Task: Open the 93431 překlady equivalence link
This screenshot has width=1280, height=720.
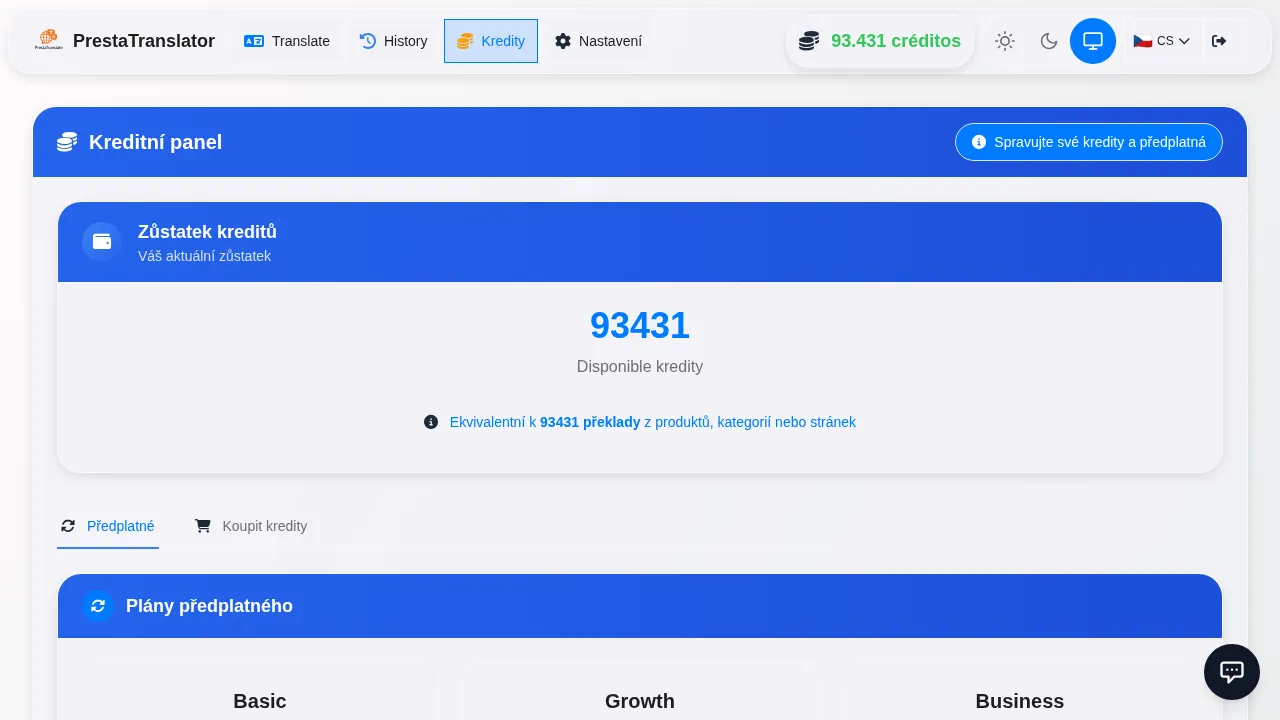Action: (590, 422)
